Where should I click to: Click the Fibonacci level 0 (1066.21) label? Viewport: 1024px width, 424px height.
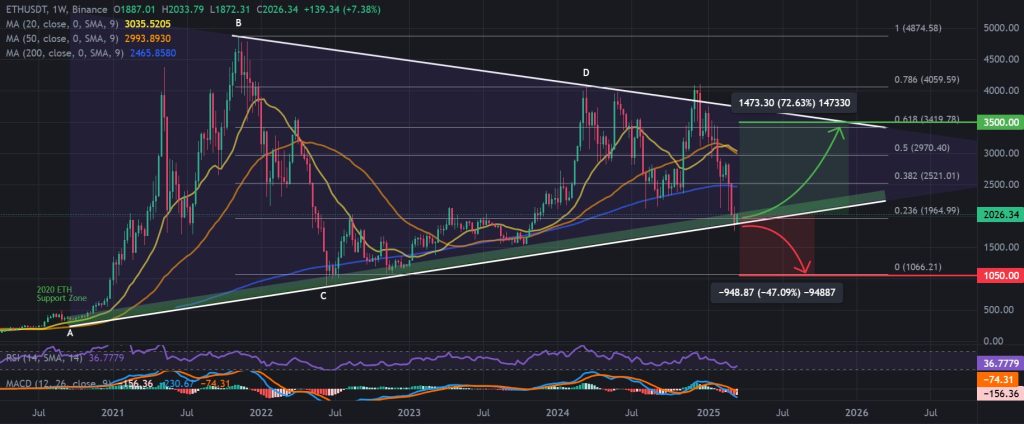click(918, 267)
